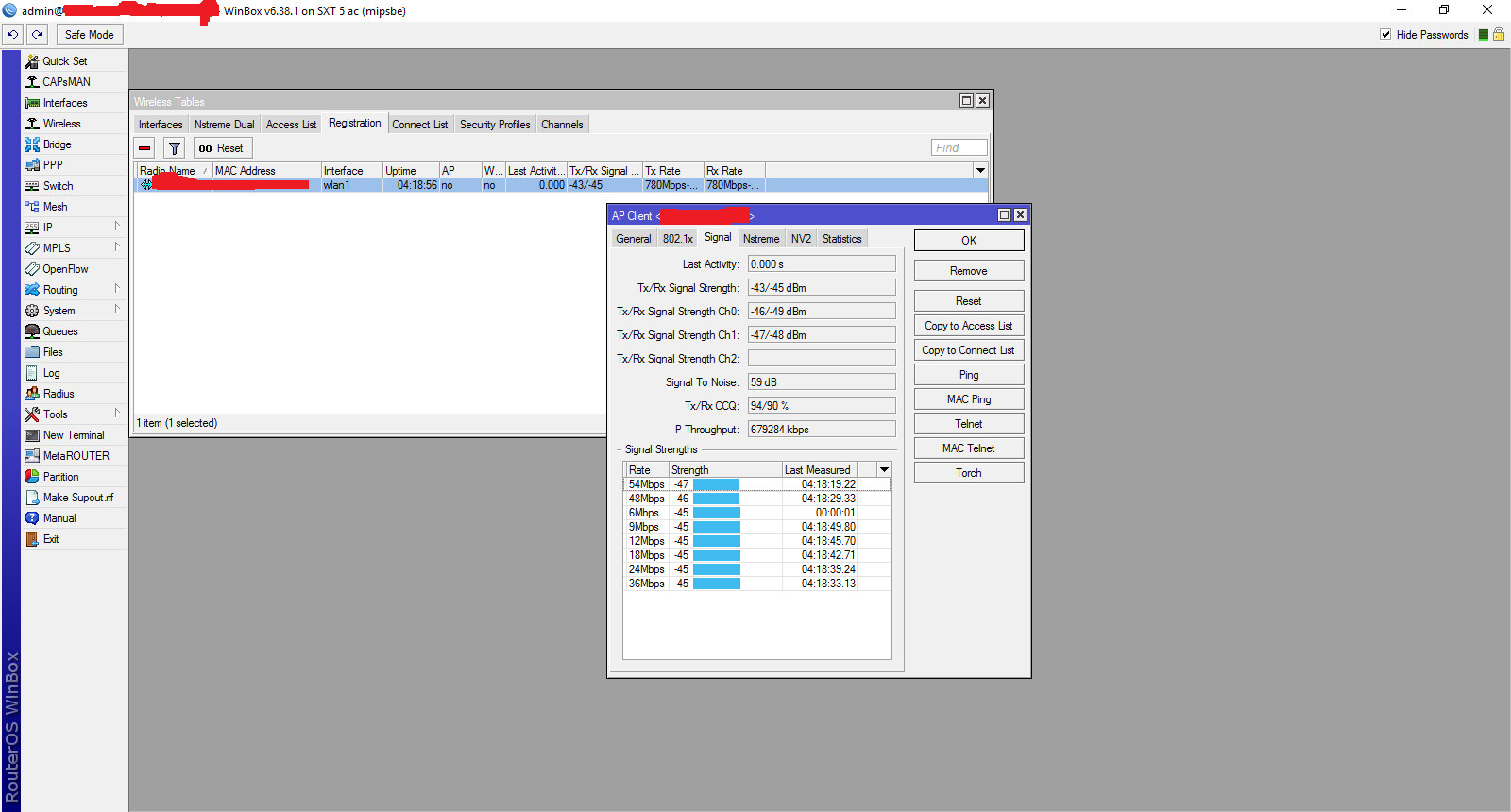The height and width of the screenshot is (812, 1511).
Task: Select the wlan1 registration row
Action: click(561, 185)
